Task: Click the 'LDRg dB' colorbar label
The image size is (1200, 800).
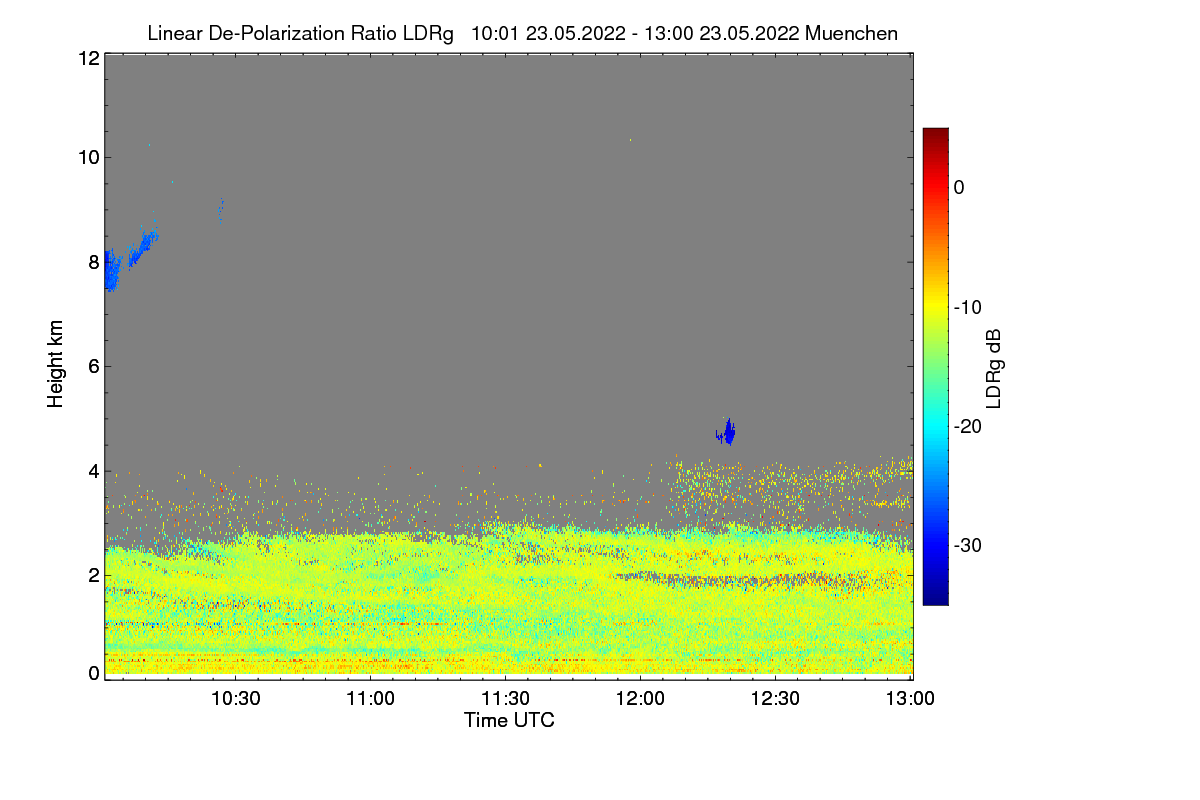Action: [994, 368]
